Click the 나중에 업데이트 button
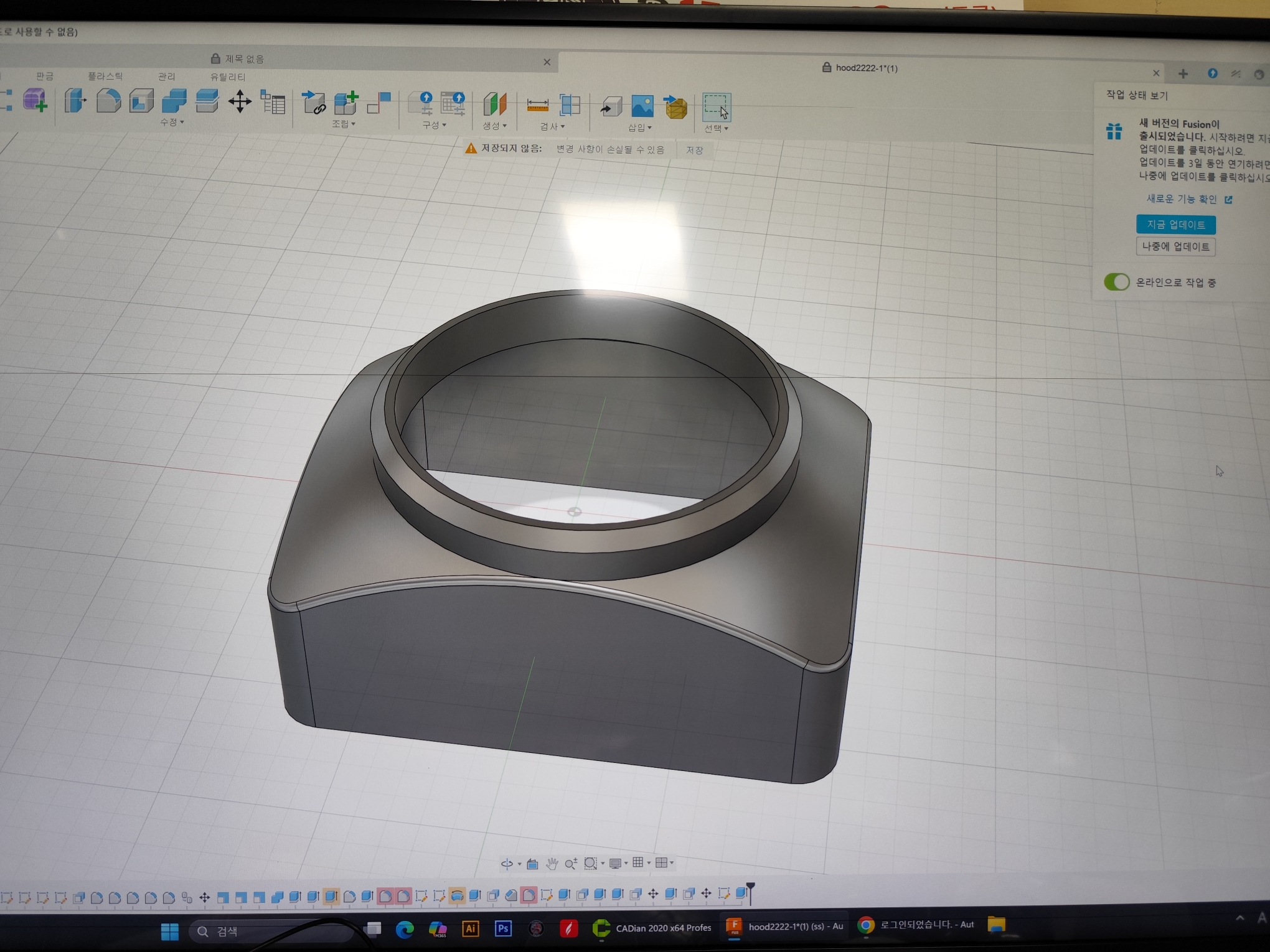 pyautogui.click(x=1175, y=246)
